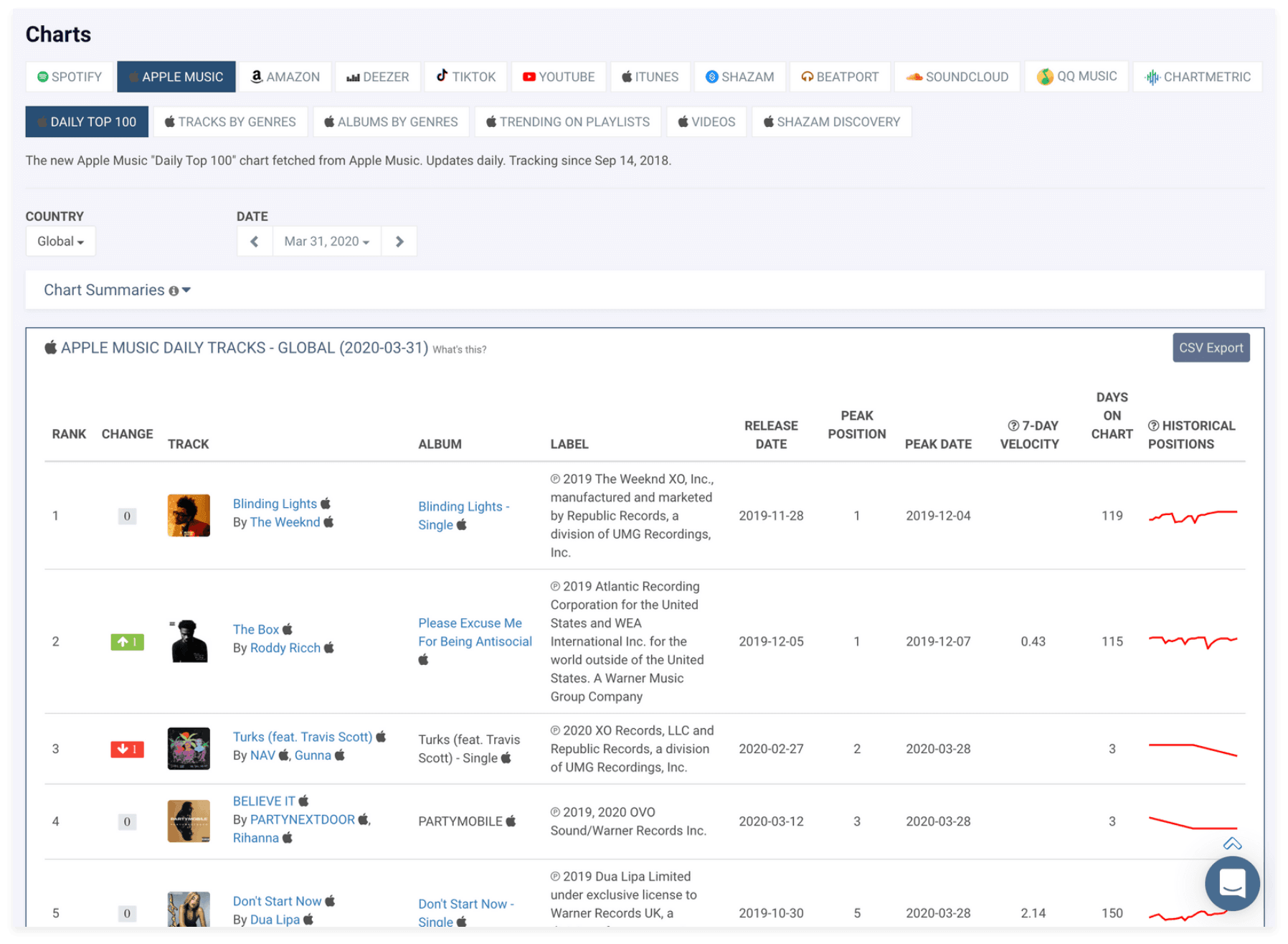This screenshot has height=944, width=1288.
Task: Click Blinding Lights historical positions sparkline
Action: [1193, 516]
